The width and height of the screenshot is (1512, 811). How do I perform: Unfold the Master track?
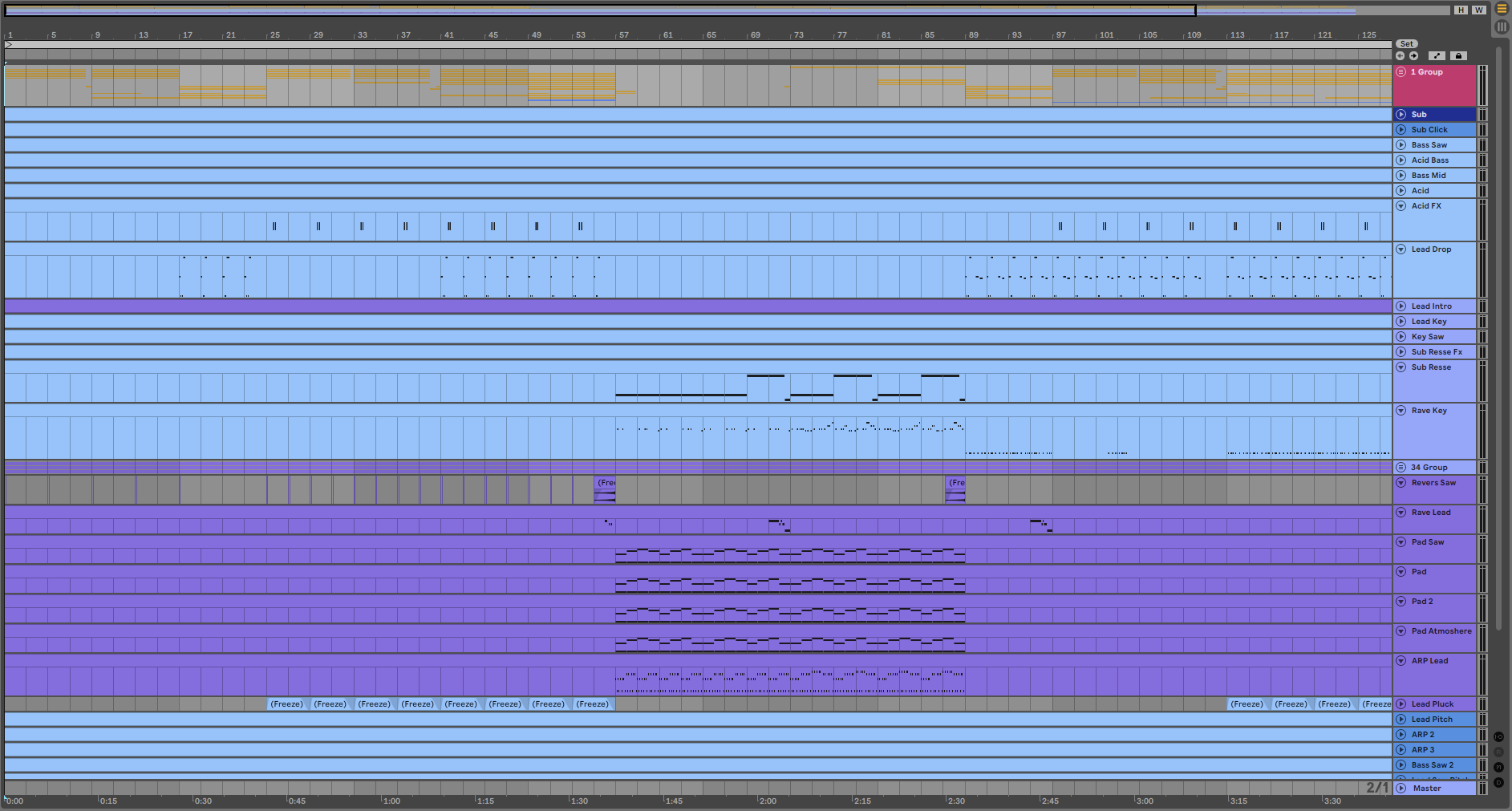pyautogui.click(x=1401, y=789)
